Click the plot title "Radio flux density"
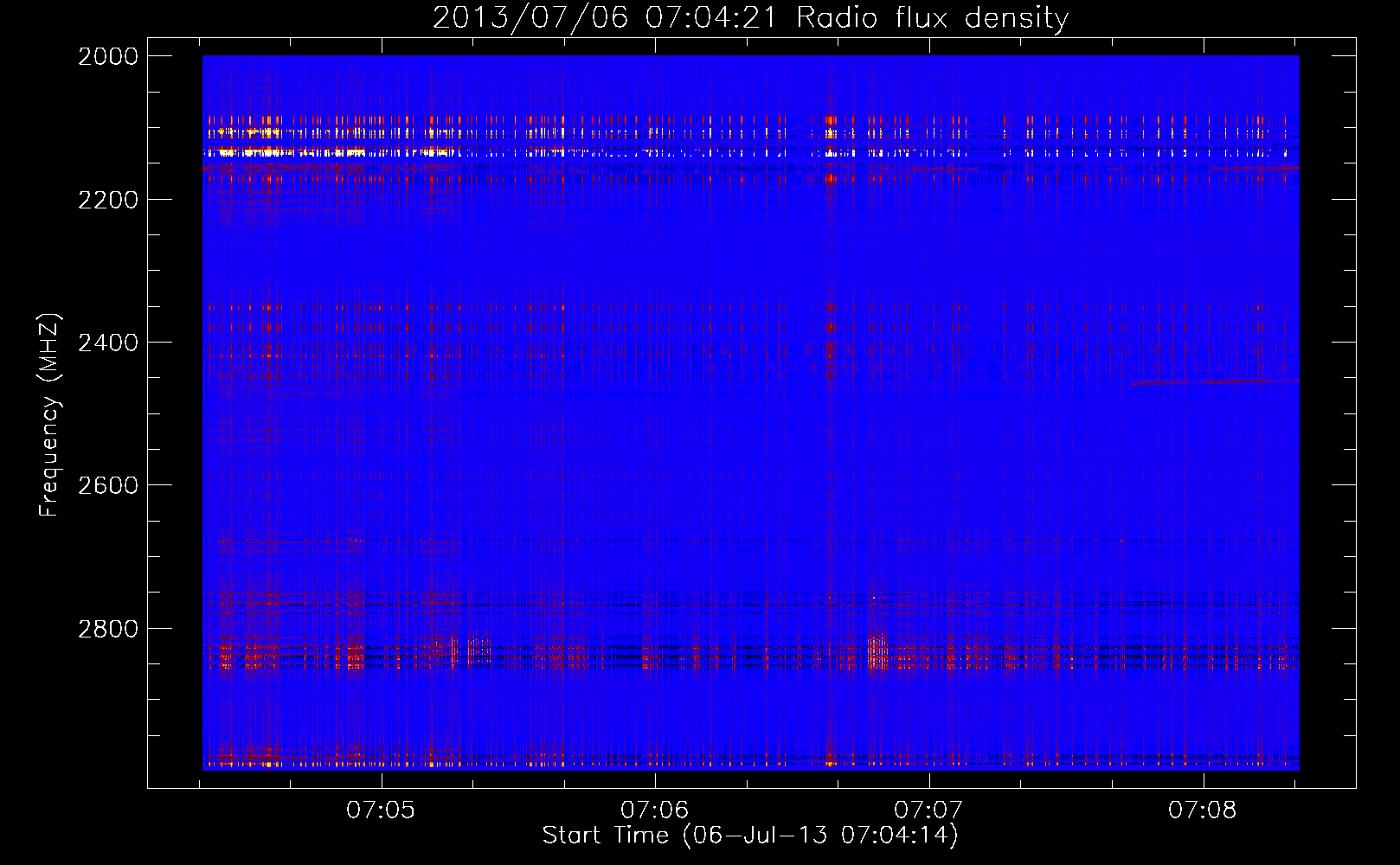 pyautogui.click(x=932, y=17)
